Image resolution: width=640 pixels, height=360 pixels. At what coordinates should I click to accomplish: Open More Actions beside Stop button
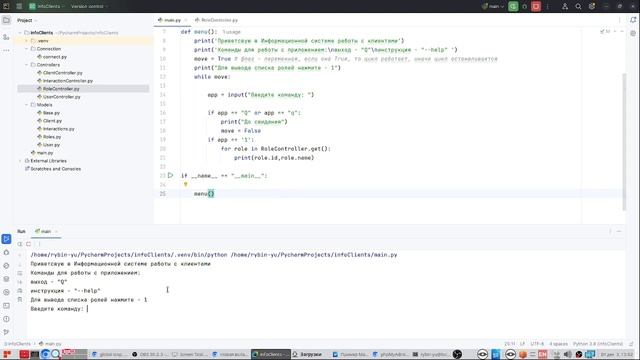click(548, 6)
